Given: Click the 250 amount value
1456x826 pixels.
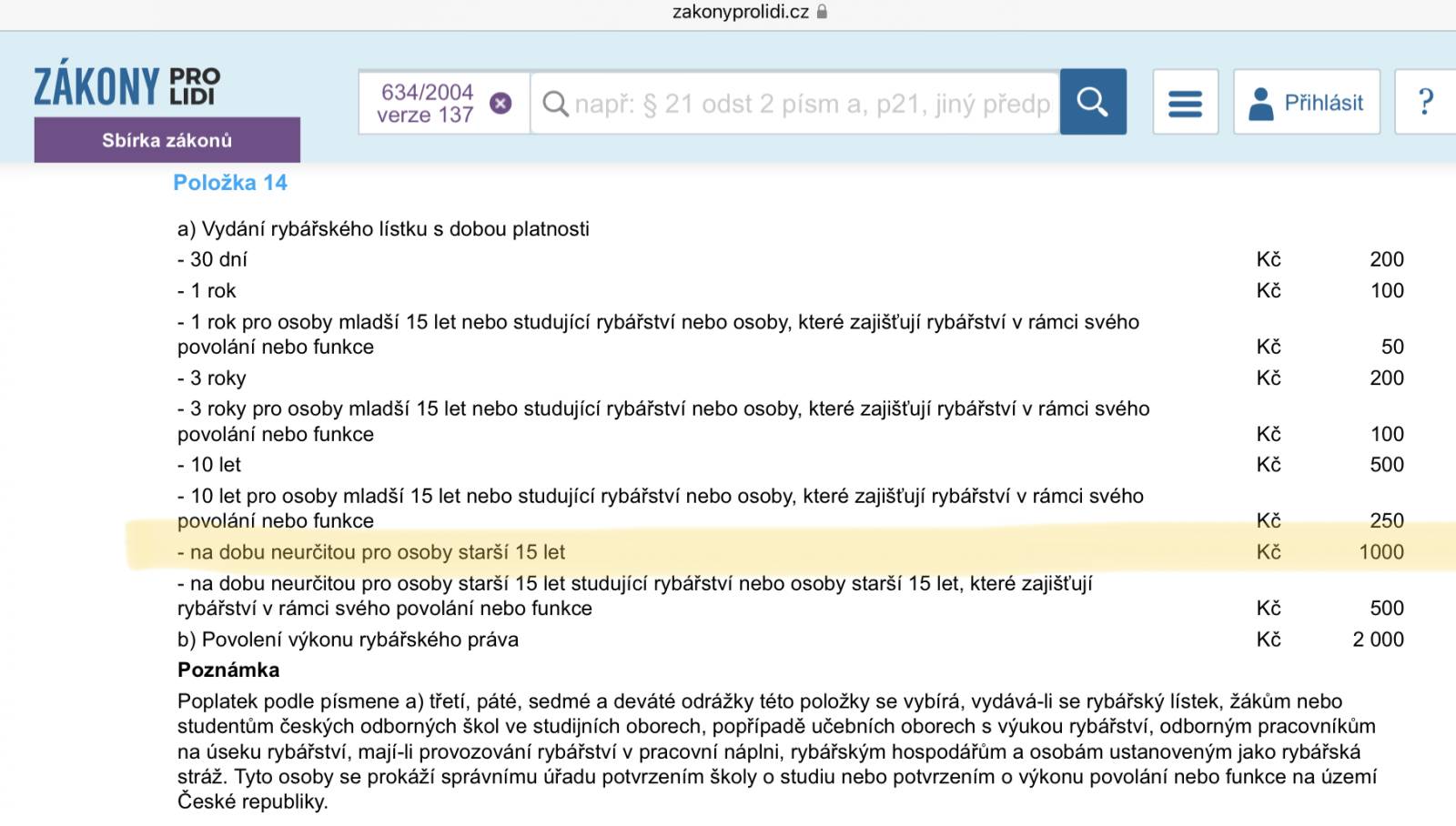Looking at the screenshot, I should pyautogui.click(x=1387, y=520).
